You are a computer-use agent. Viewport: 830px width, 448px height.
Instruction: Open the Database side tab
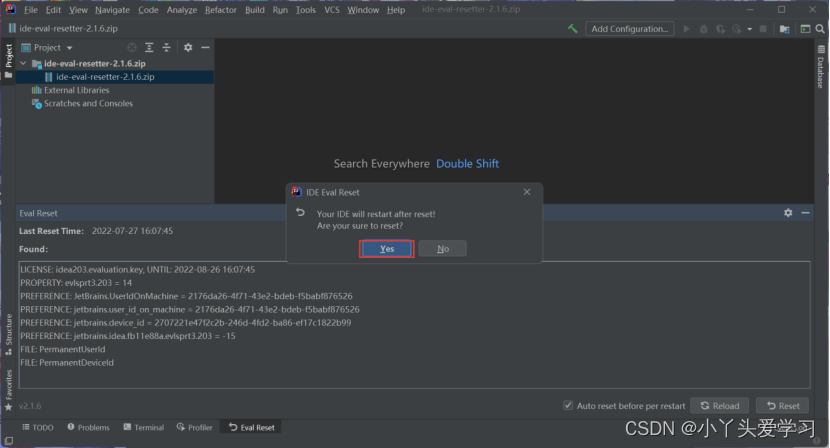pos(821,67)
